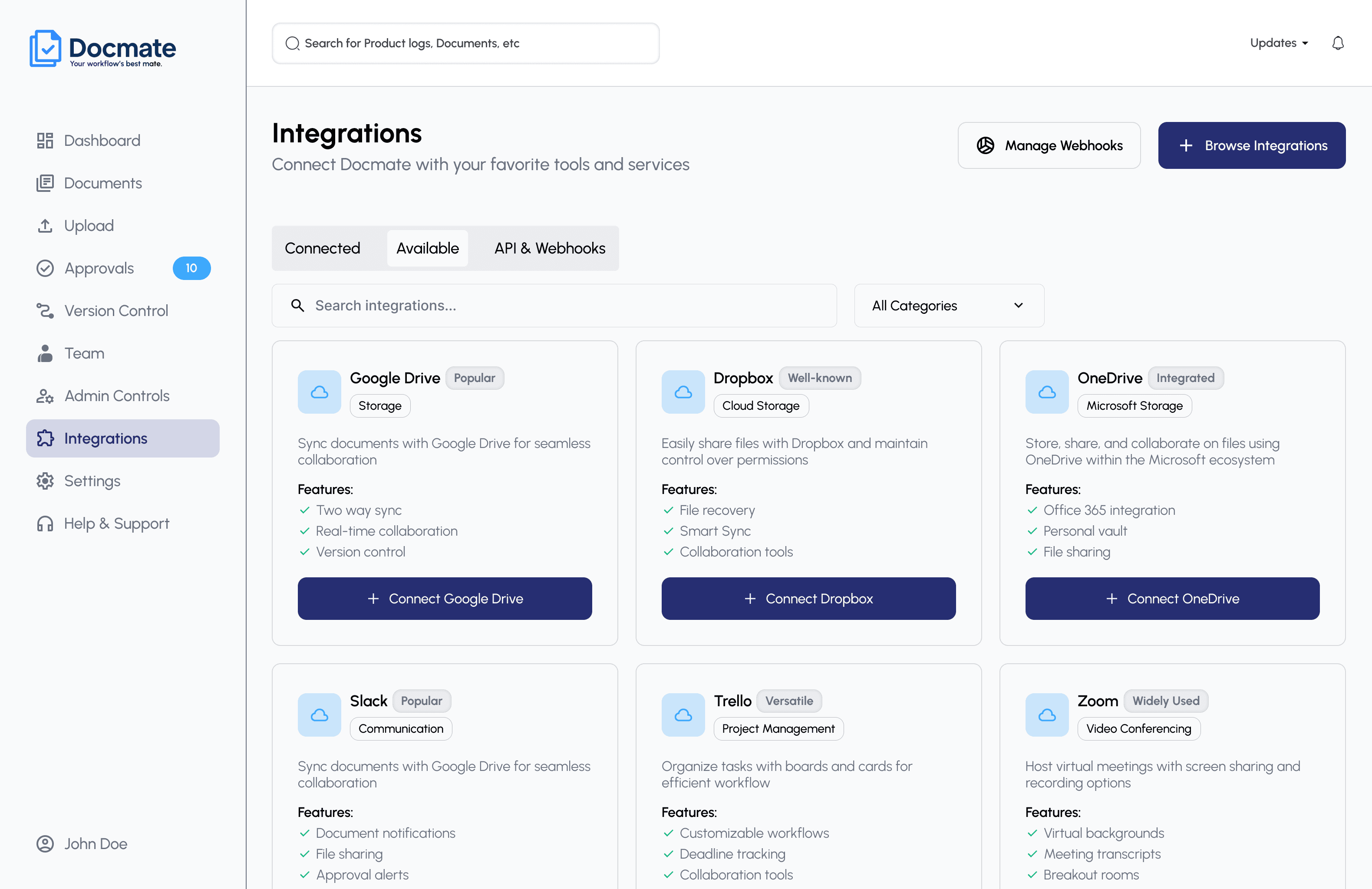The width and height of the screenshot is (1372, 889).
Task: Click the Dropbox cloud icon
Action: pyautogui.click(x=683, y=392)
